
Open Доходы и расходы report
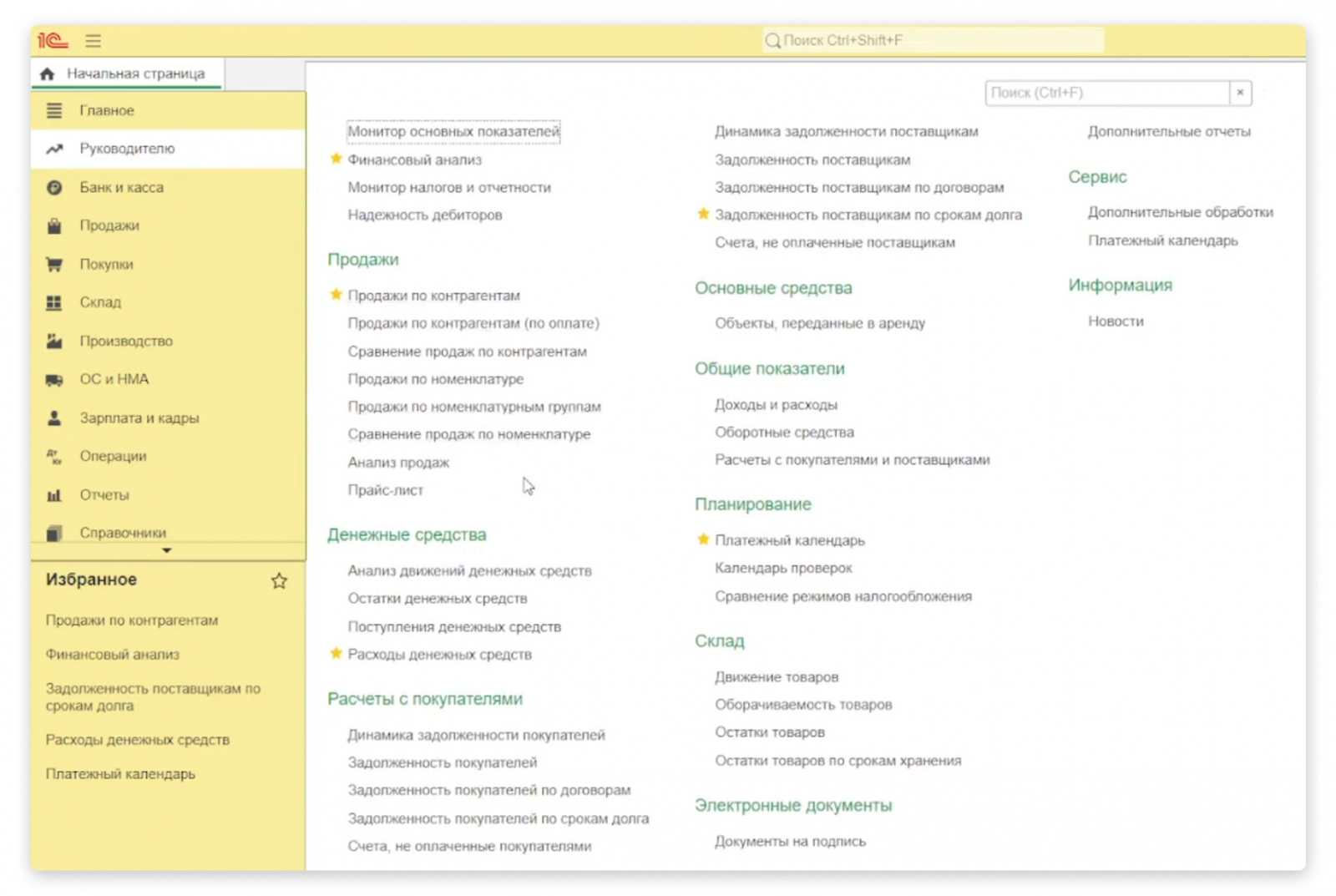[x=776, y=405]
